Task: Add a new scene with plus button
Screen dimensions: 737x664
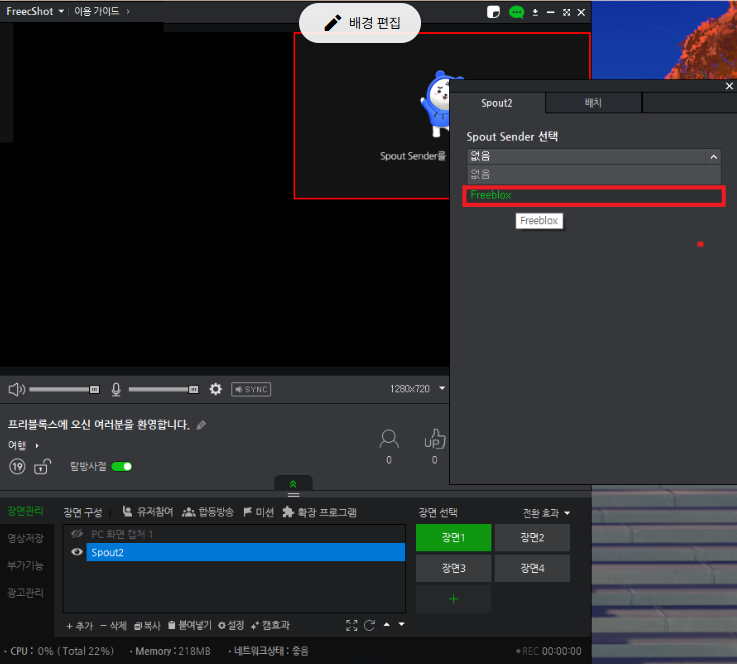Action: click(x=453, y=599)
